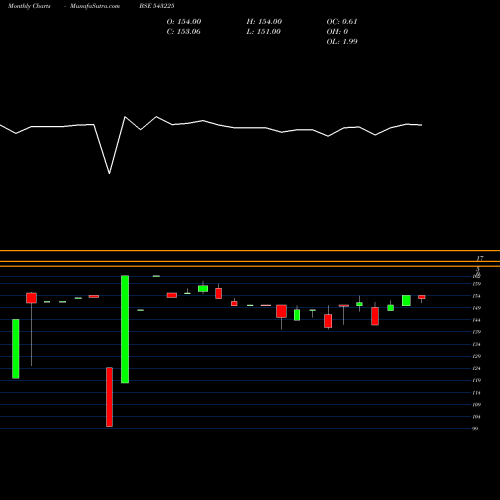Click the 139 price axis label

(x=477, y=332)
